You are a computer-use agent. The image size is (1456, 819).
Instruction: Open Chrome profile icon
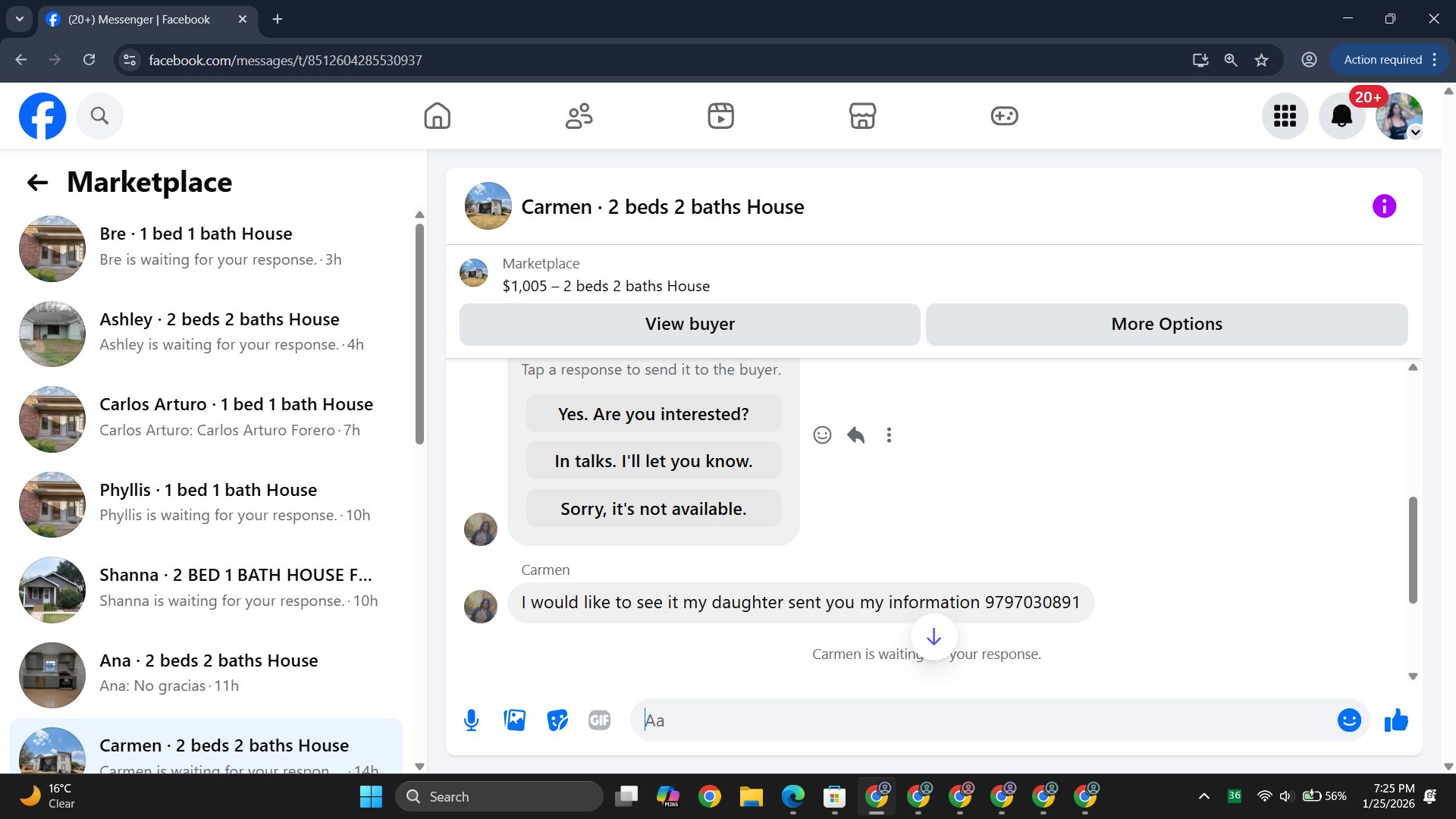1310,60
